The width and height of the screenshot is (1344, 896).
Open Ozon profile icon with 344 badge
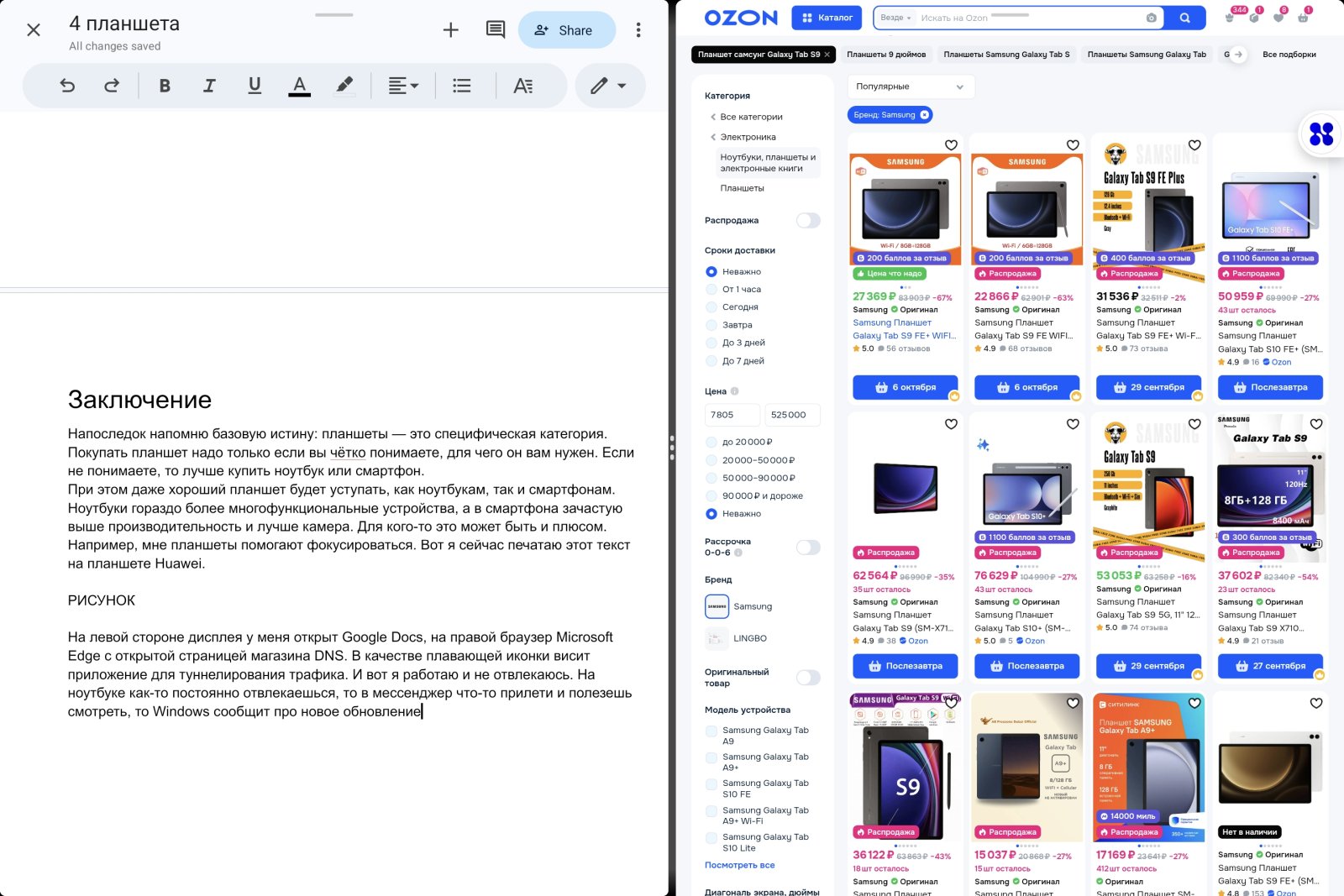tap(1230, 17)
